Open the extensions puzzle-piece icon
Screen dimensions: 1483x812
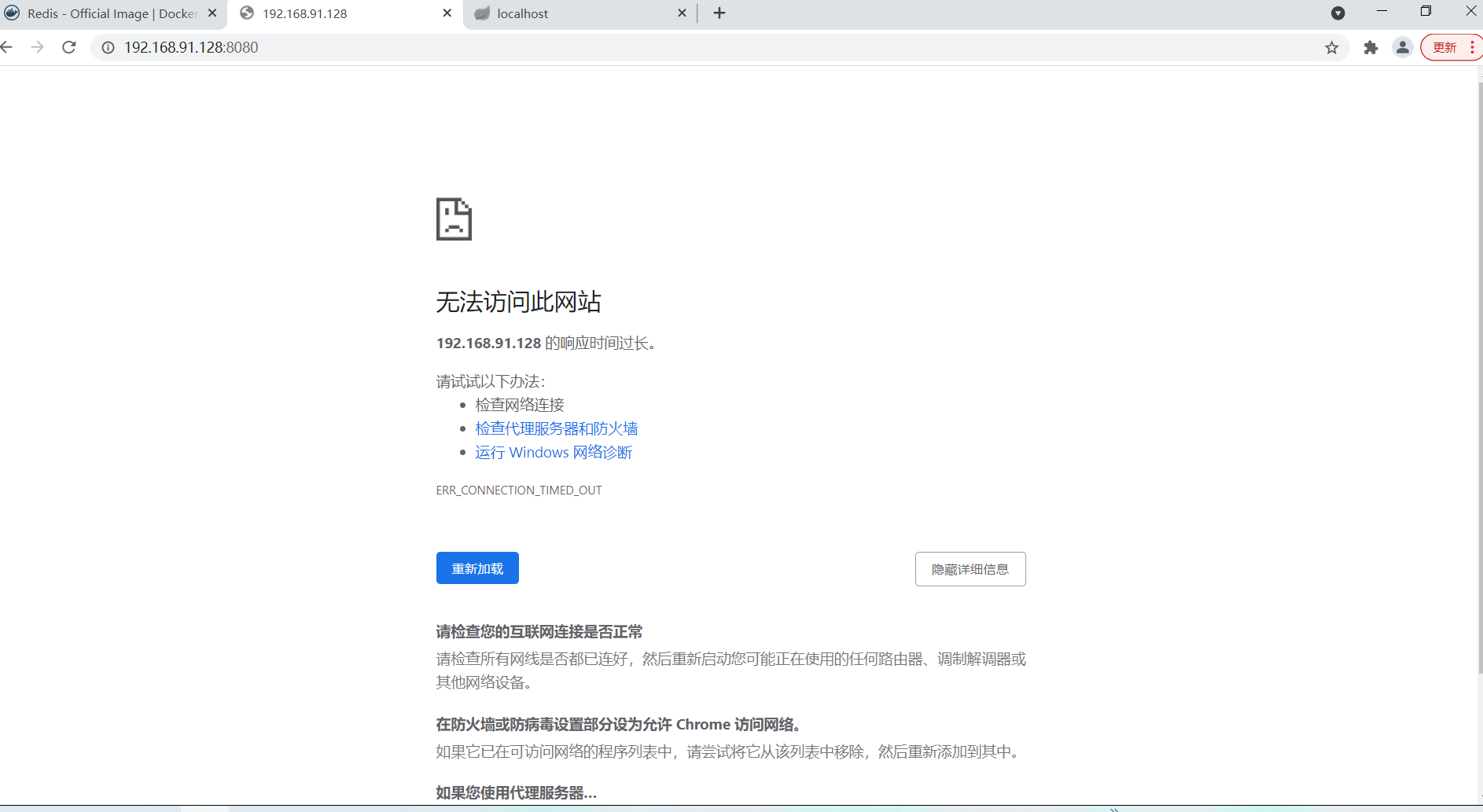1371,47
